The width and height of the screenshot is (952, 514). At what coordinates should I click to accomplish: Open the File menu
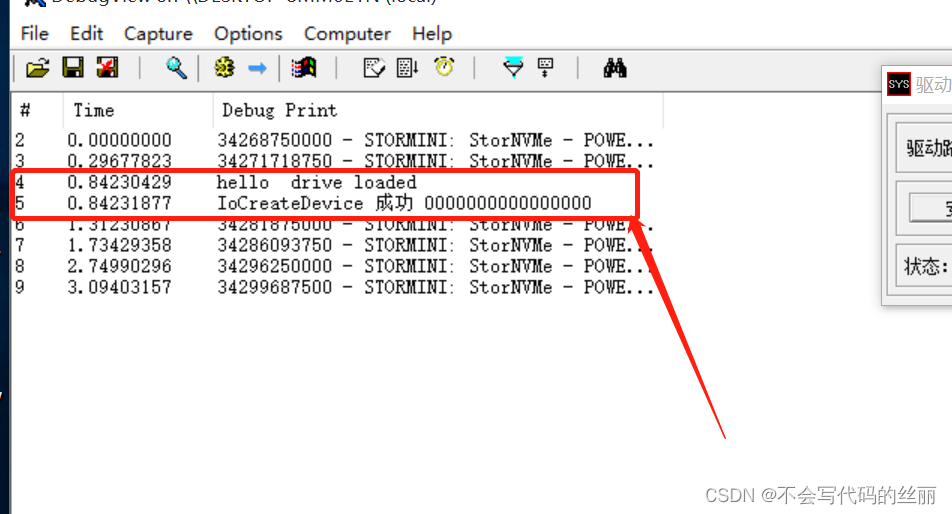pos(35,33)
